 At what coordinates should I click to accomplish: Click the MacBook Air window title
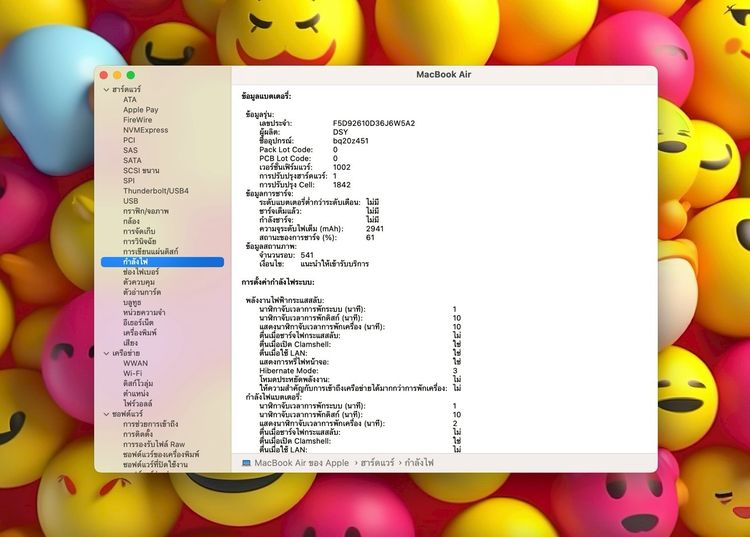coord(443,75)
